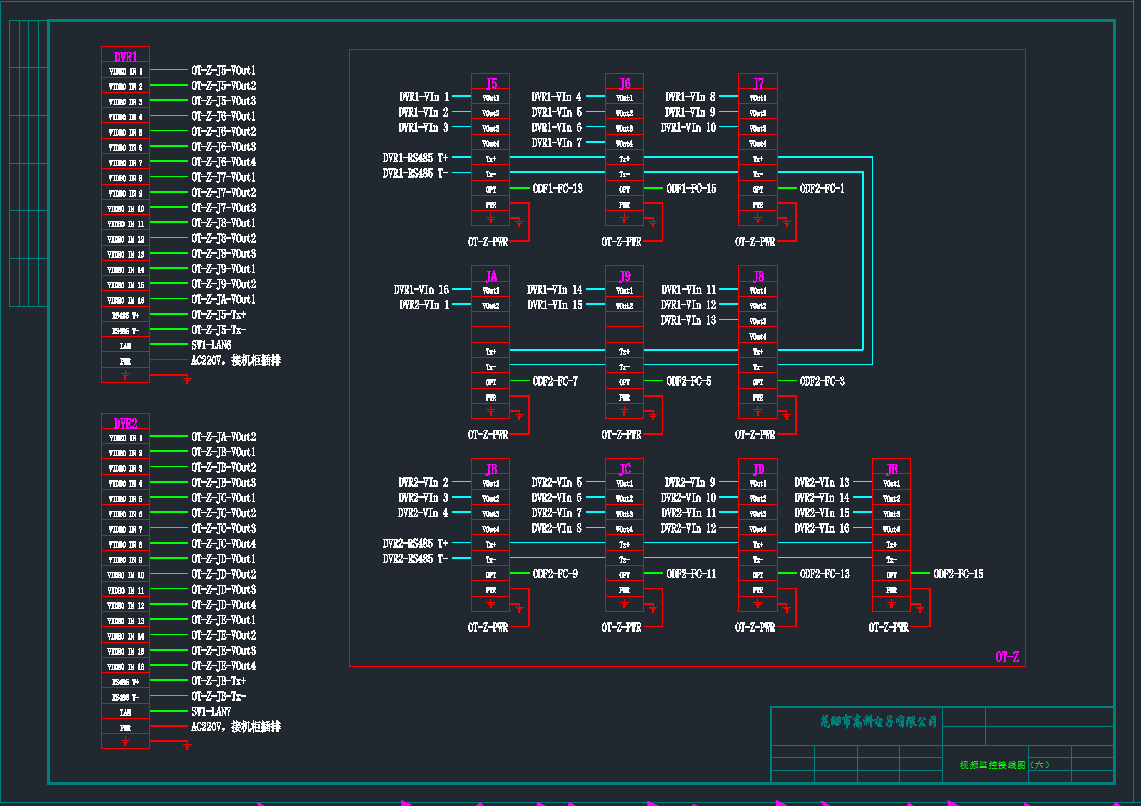Pick the J7 module header label
The width and height of the screenshot is (1141, 806).
pyautogui.click(x=758, y=83)
